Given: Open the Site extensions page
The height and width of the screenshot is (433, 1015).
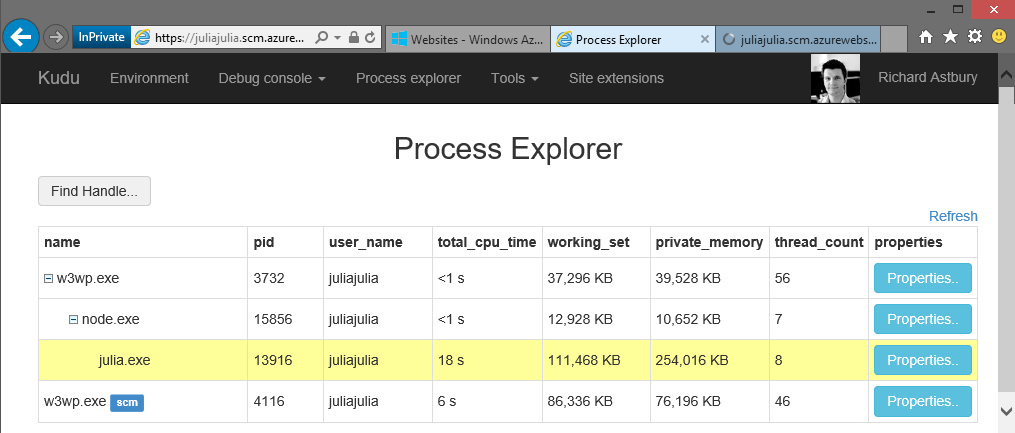Looking at the screenshot, I should click(616, 78).
